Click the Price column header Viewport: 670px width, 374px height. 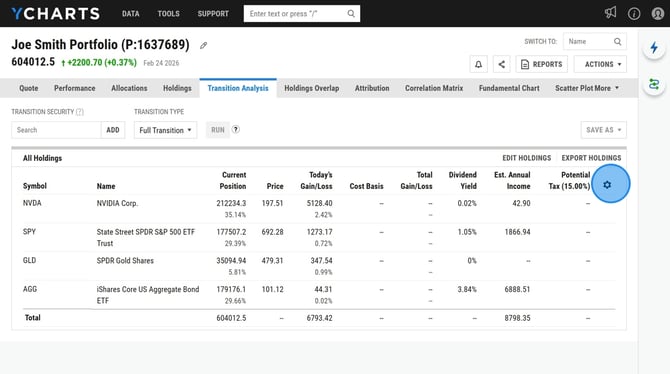(x=275, y=186)
